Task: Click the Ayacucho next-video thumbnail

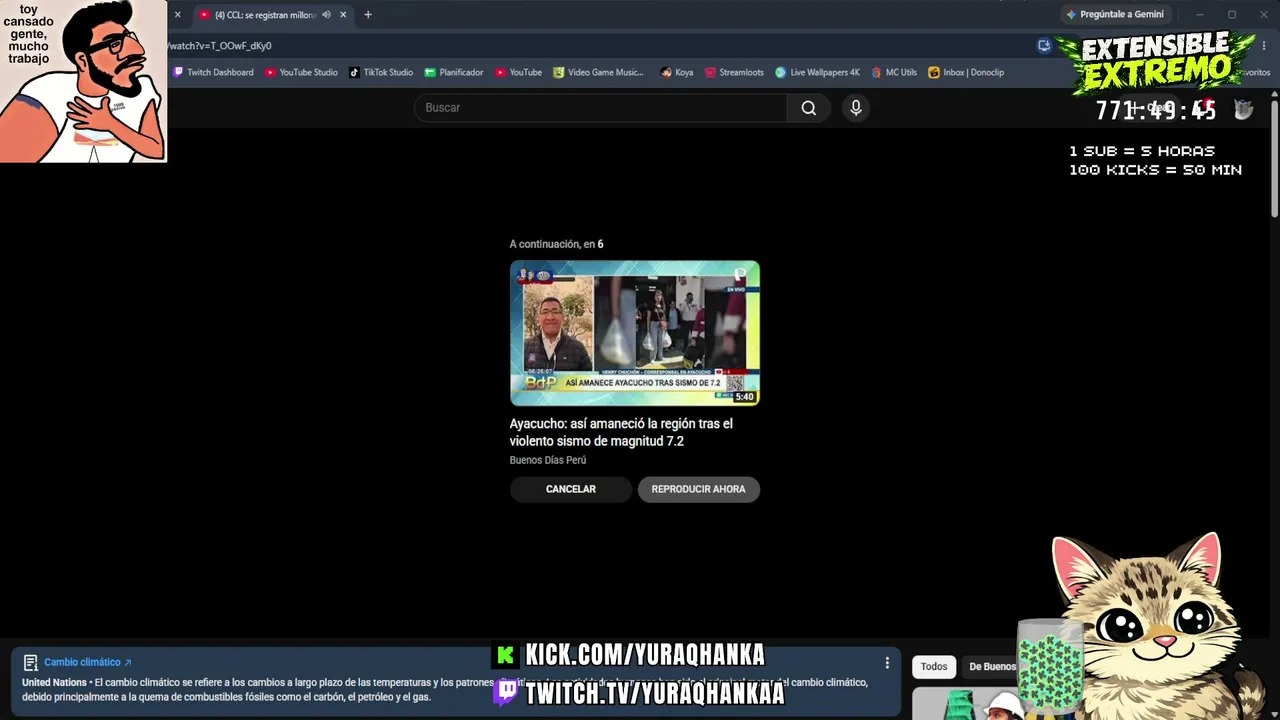Action: [635, 333]
